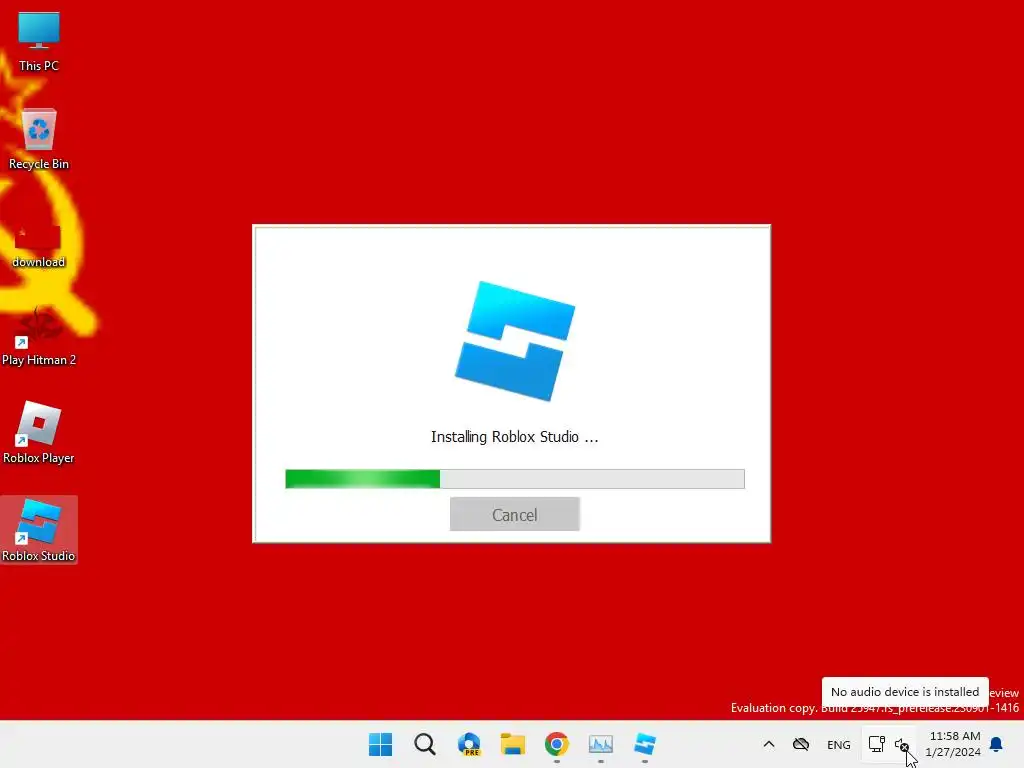
Task: Switch to Roblox Studio taskbar icon
Action: tap(645, 744)
